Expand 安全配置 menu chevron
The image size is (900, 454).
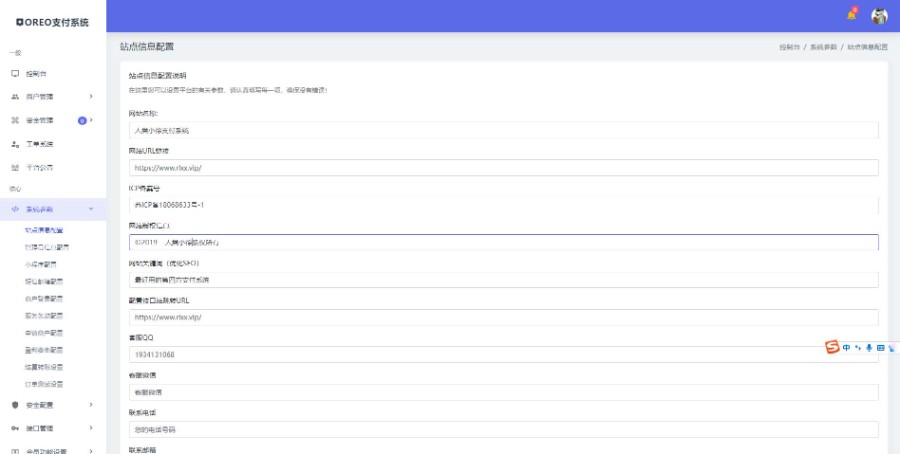point(91,405)
